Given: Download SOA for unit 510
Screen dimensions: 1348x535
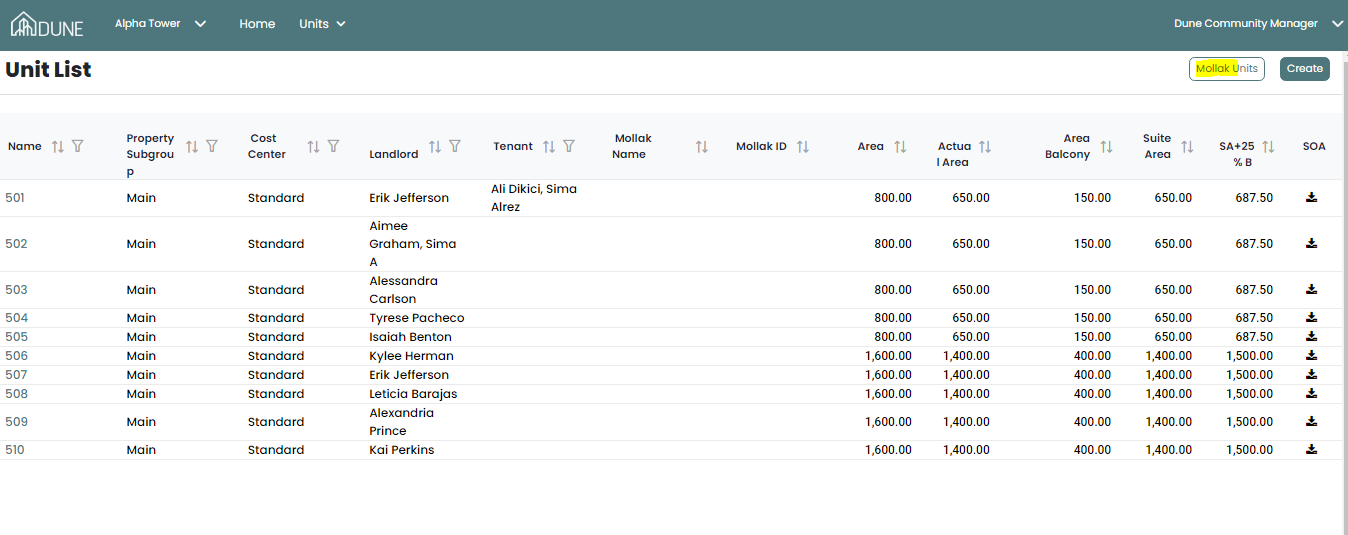Looking at the screenshot, I should point(1312,449).
